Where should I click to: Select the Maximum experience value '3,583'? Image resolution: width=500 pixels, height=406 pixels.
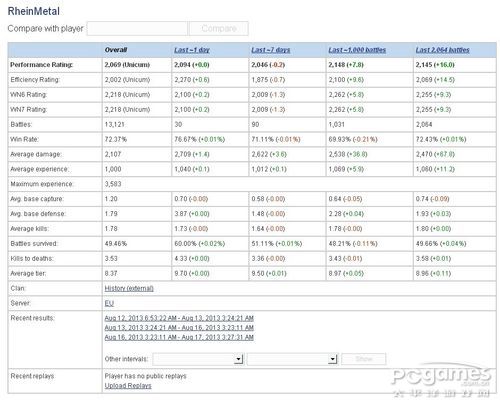[x=113, y=184]
